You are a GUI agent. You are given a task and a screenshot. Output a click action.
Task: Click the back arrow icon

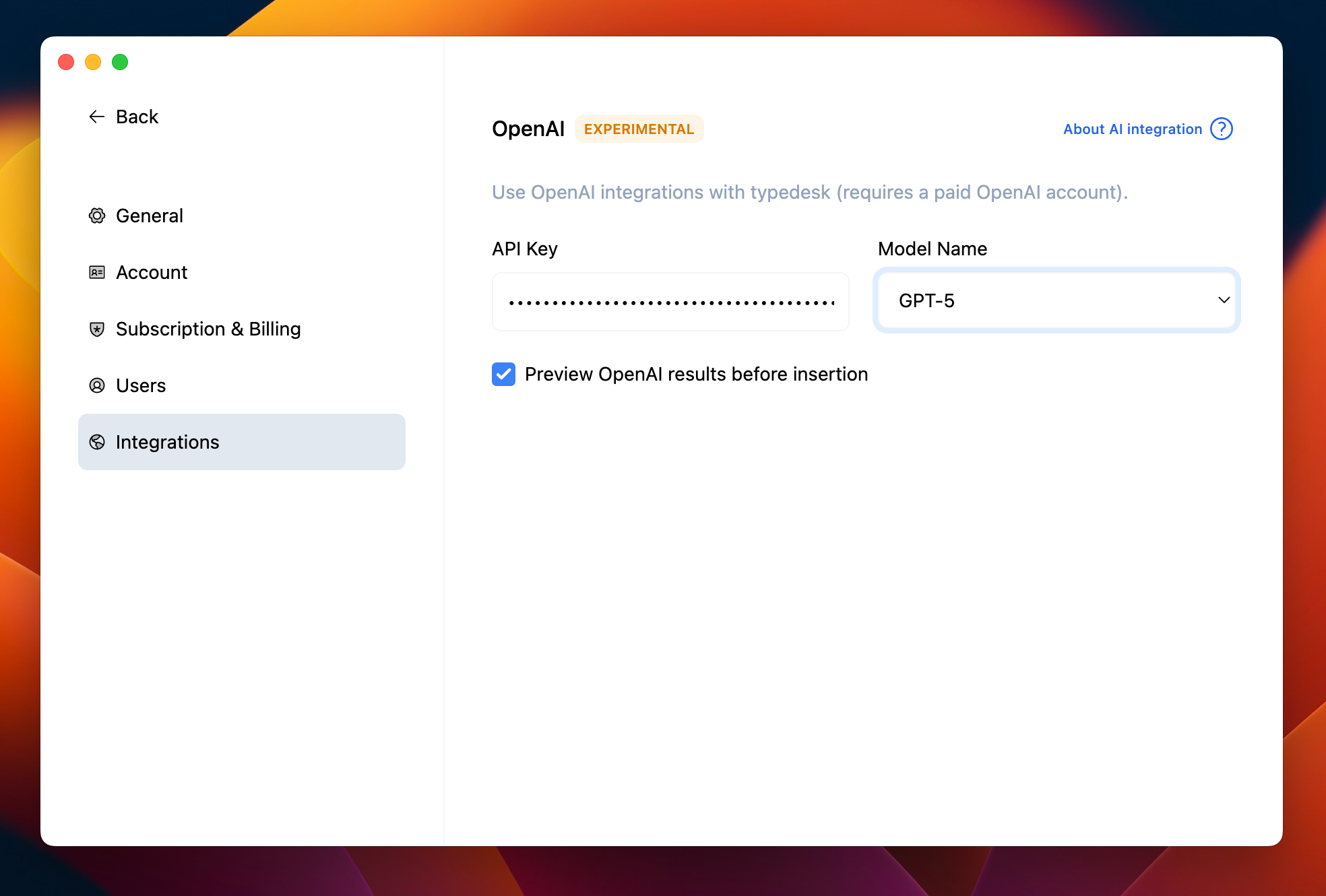[x=97, y=117]
